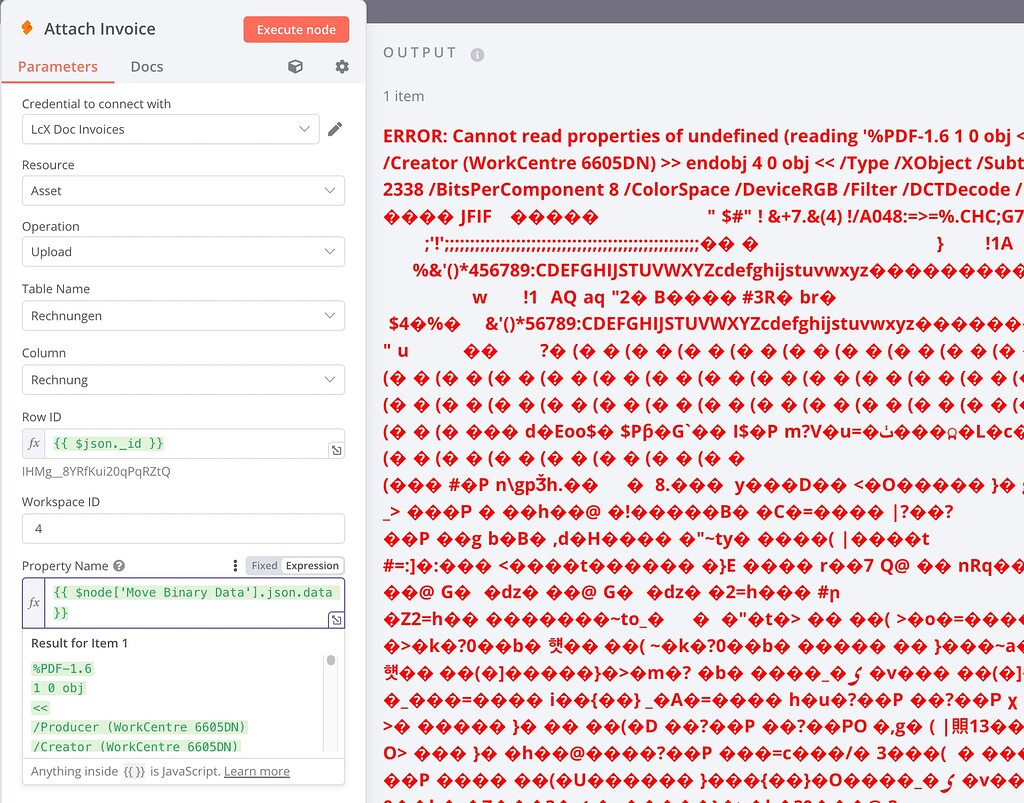Open the Property Name options three-dot menu

pyautogui.click(x=237, y=564)
